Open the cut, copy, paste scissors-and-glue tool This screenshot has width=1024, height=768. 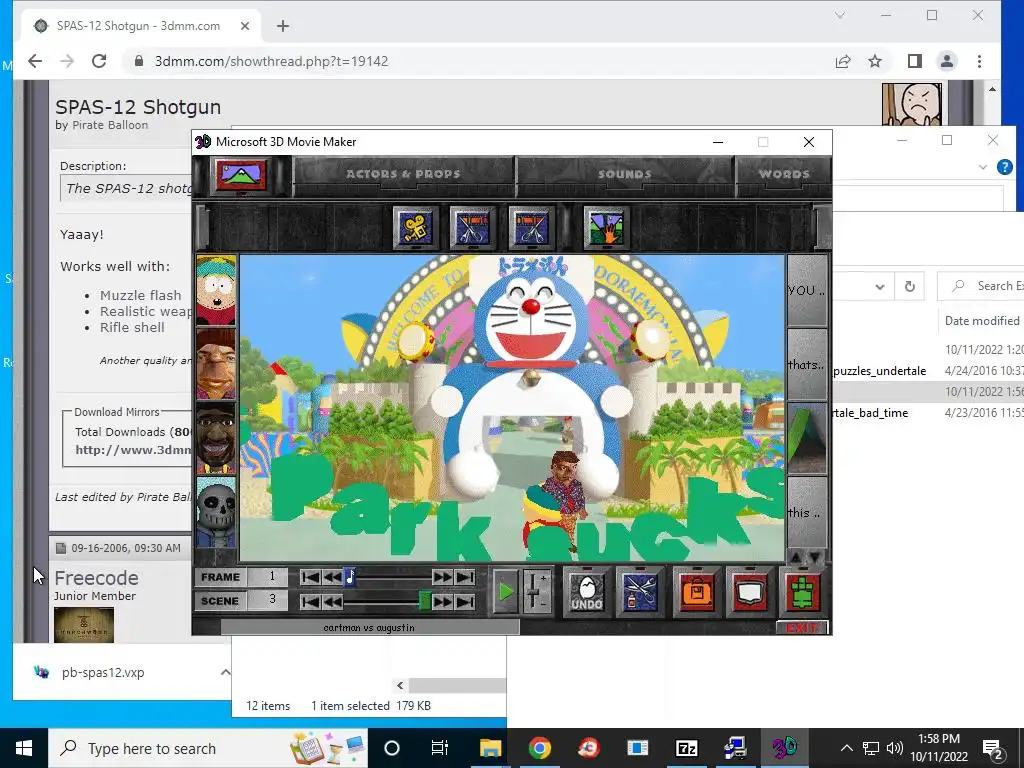click(639, 592)
